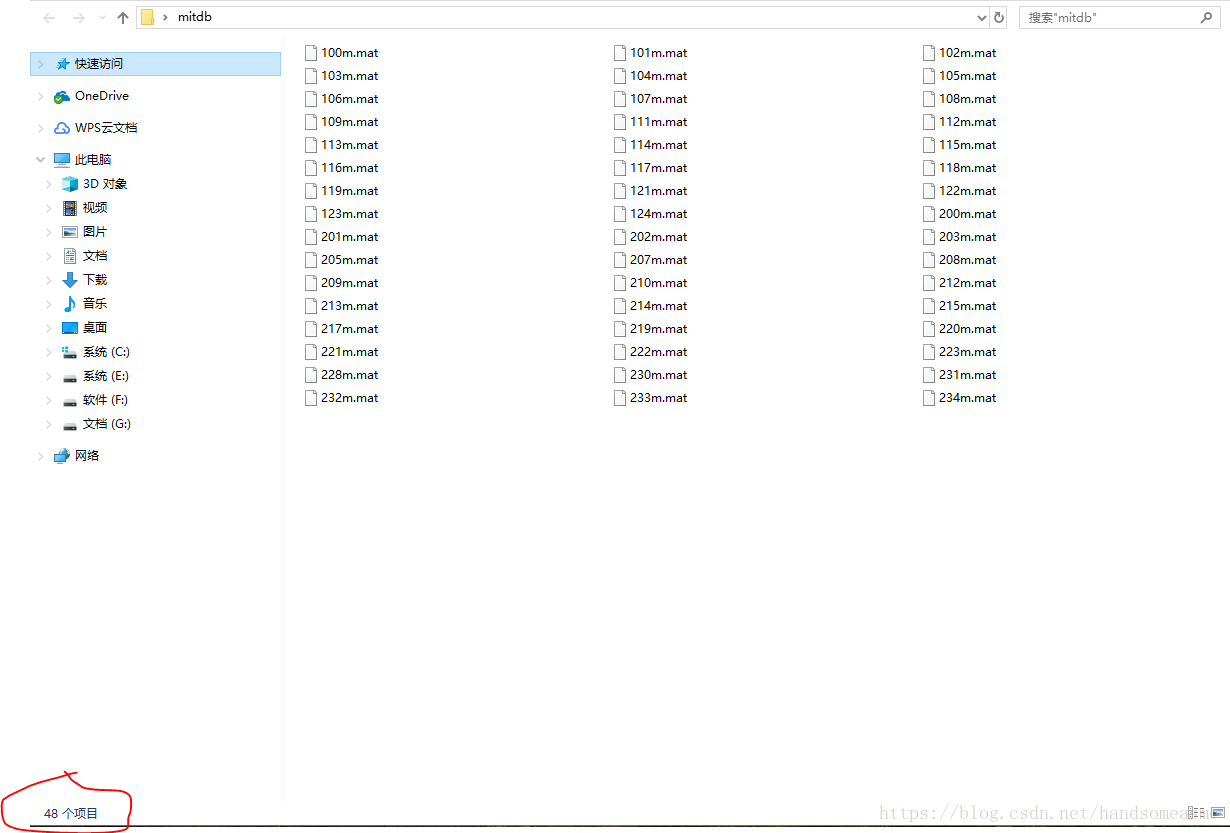Select file 105m.mat
The height and width of the screenshot is (833, 1230).
(968, 76)
